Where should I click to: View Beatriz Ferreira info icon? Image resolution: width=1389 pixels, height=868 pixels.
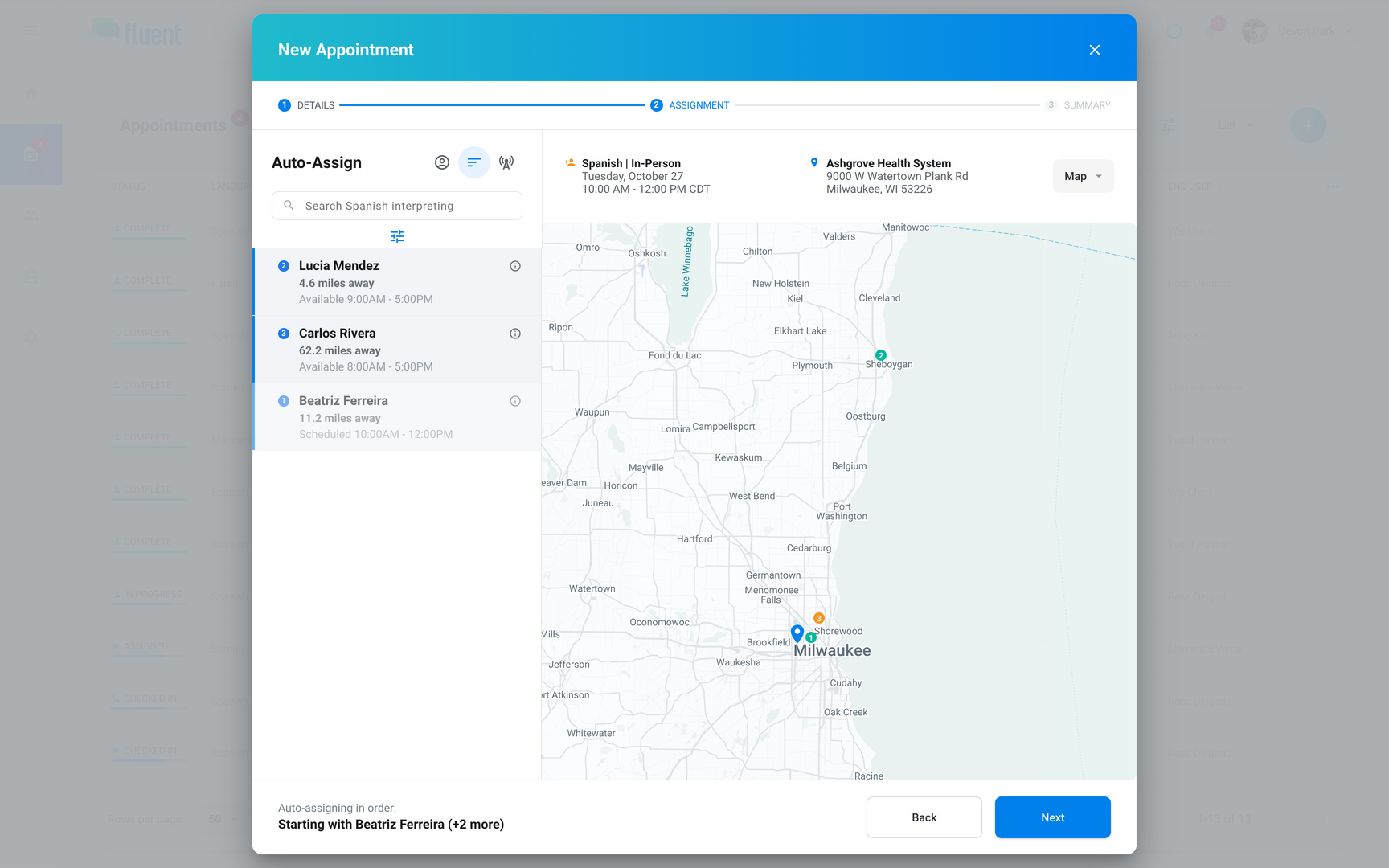click(x=515, y=401)
